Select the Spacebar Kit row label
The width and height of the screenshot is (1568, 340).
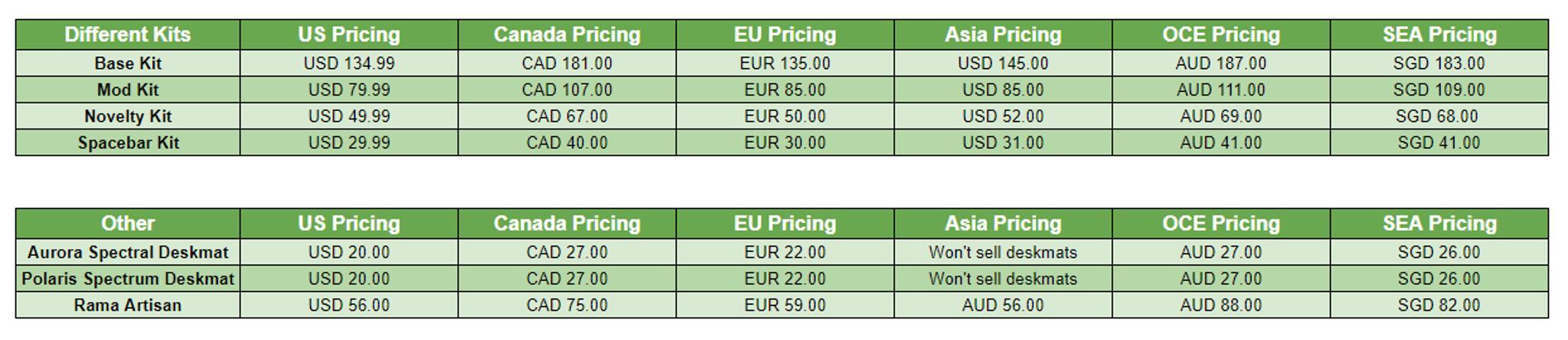[128, 143]
